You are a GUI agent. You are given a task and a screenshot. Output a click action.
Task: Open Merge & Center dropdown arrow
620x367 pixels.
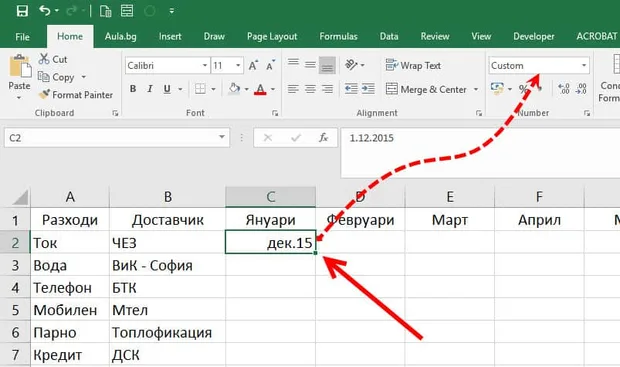476,89
